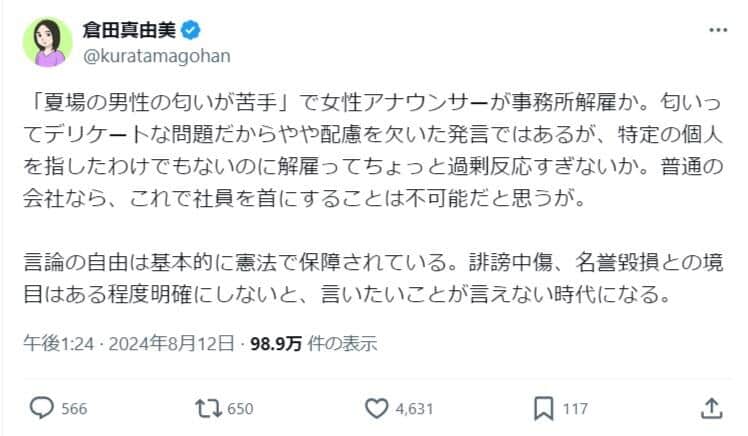
Task: Click the 117 bookmark count
Action: 577,408
